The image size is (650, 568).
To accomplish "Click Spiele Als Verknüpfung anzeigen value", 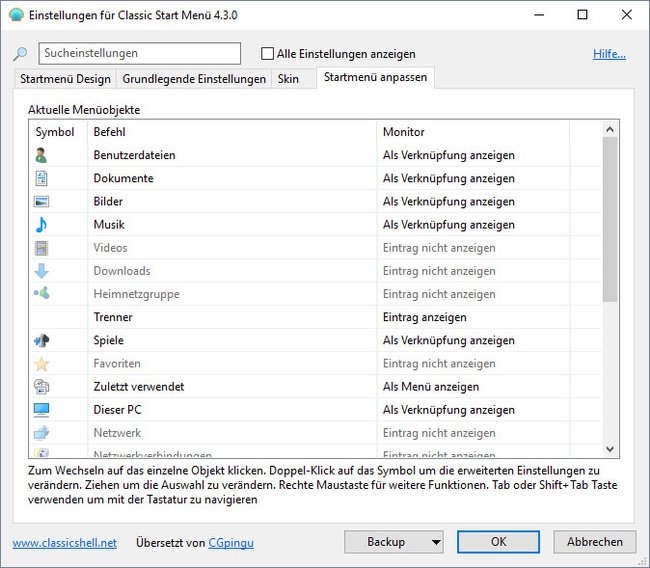I will [x=449, y=340].
